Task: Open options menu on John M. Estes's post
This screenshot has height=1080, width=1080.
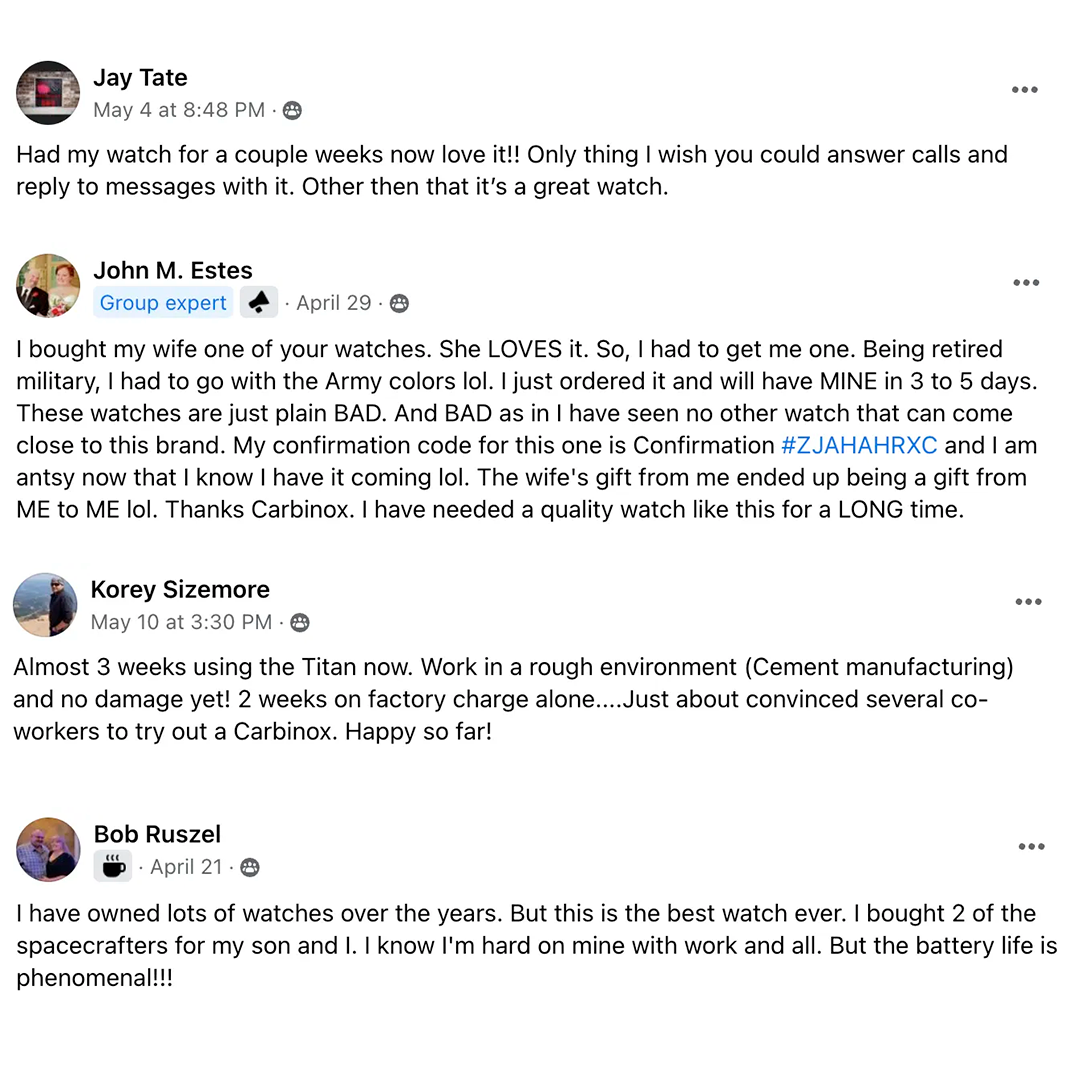Action: click(1026, 283)
